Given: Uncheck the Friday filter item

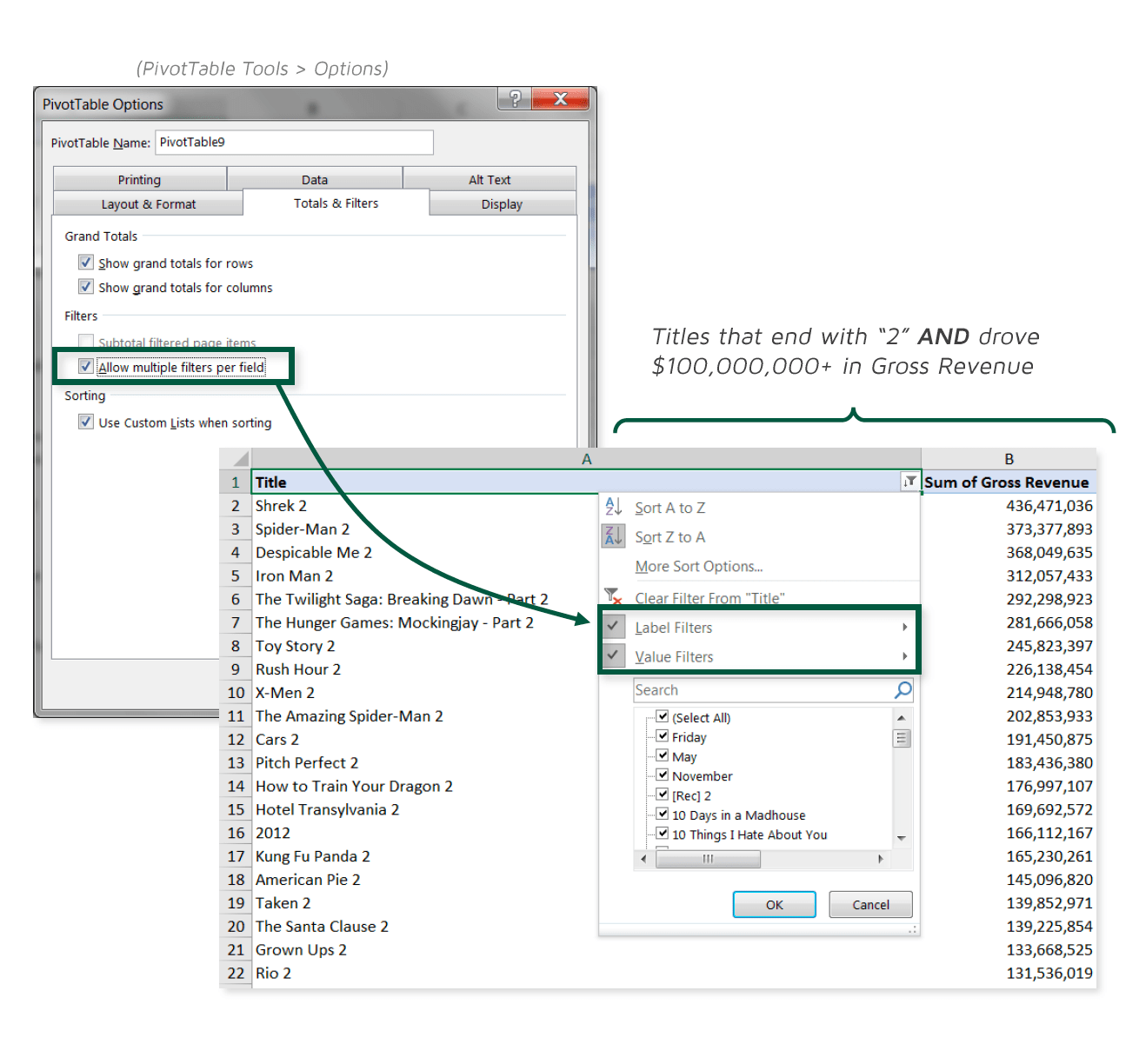Looking at the screenshot, I should [663, 736].
